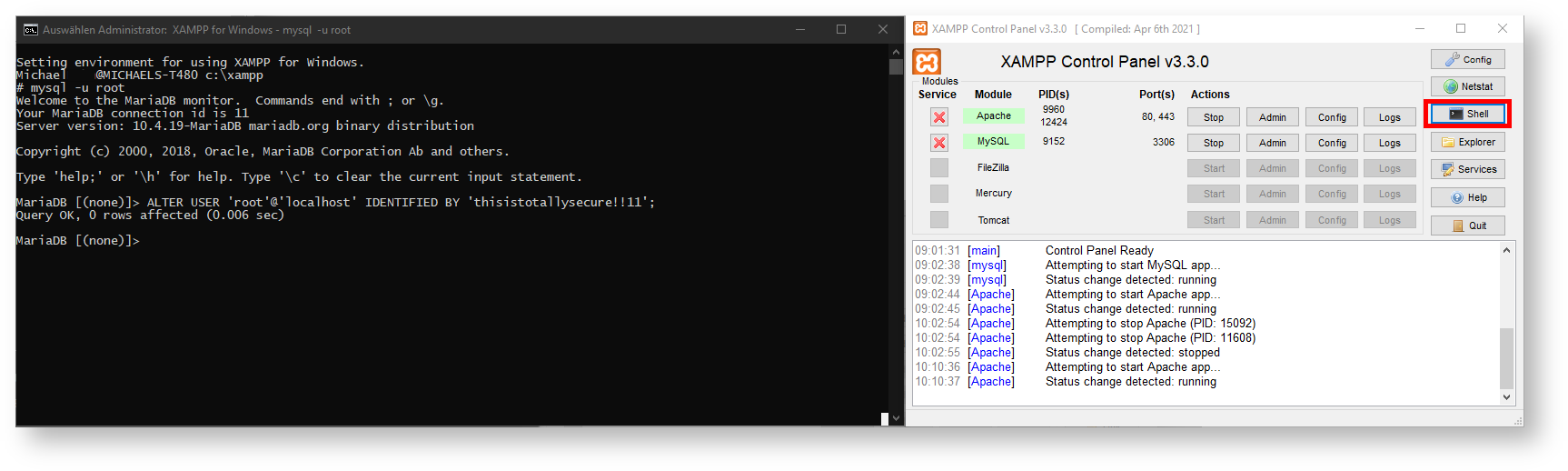Open the XAMPP Shell
The width and height of the screenshot is (1568, 471).
[x=1468, y=115]
